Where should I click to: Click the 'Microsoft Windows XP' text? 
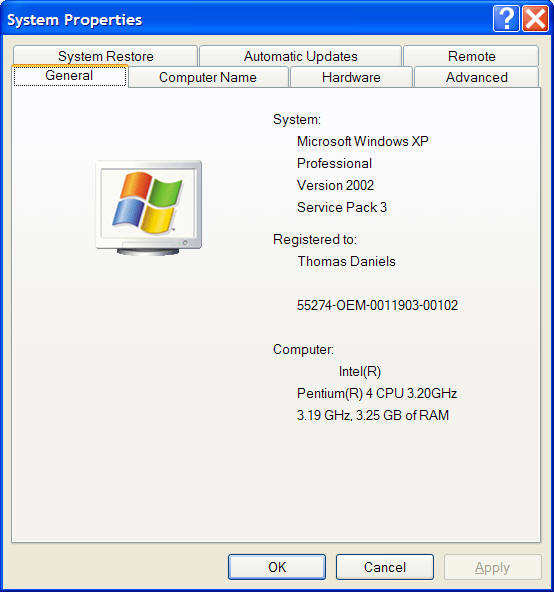click(x=363, y=141)
